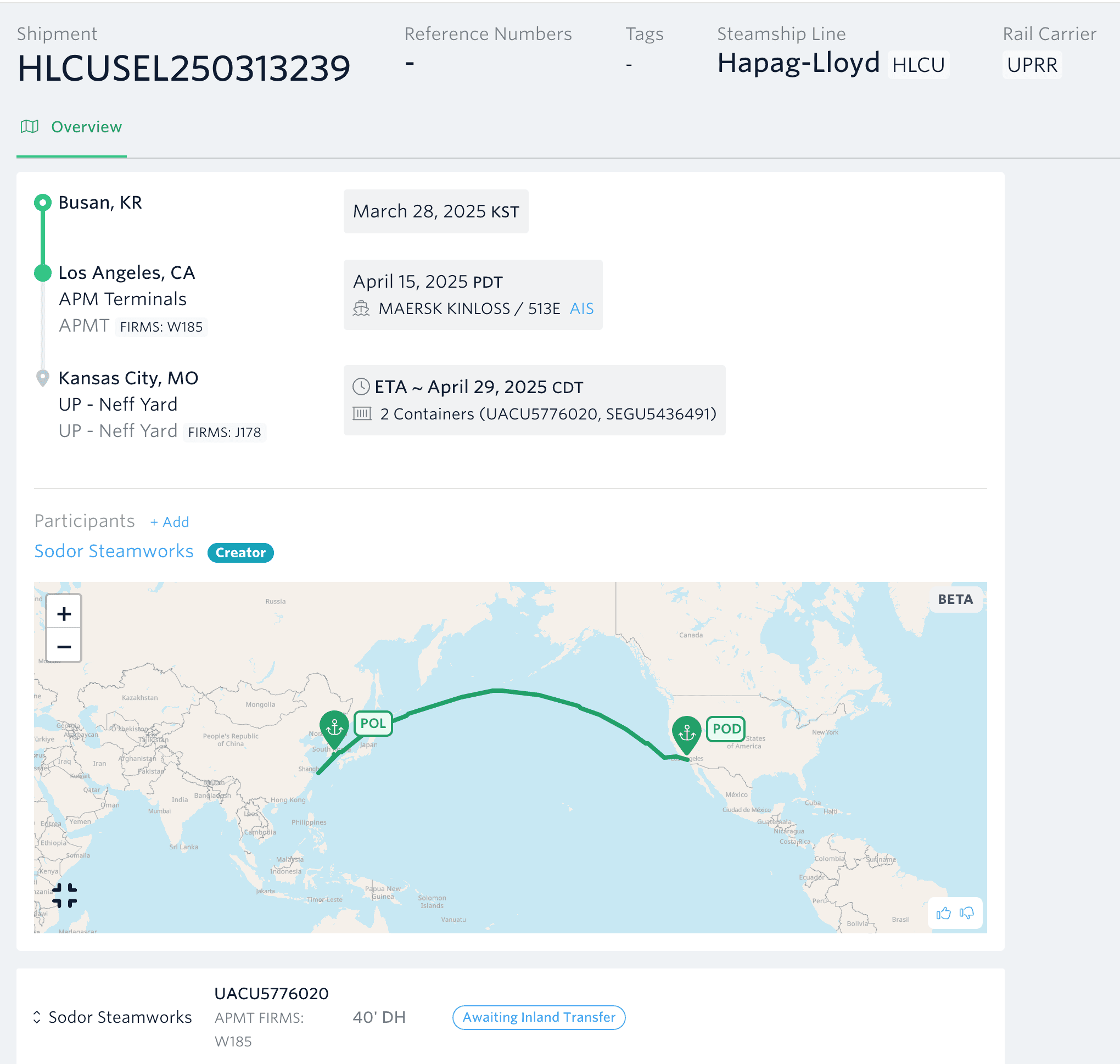
Task: Click the 40' DH container type
Action: (379, 1017)
